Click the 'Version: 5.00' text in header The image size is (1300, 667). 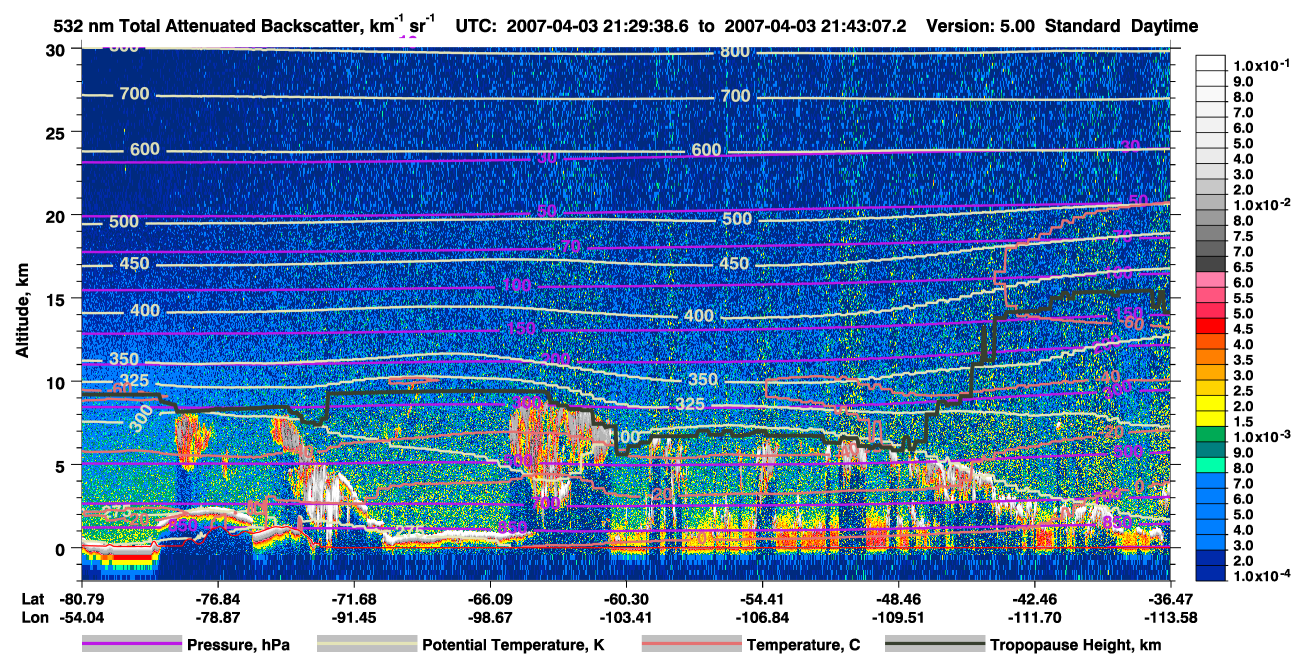[x=983, y=25]
